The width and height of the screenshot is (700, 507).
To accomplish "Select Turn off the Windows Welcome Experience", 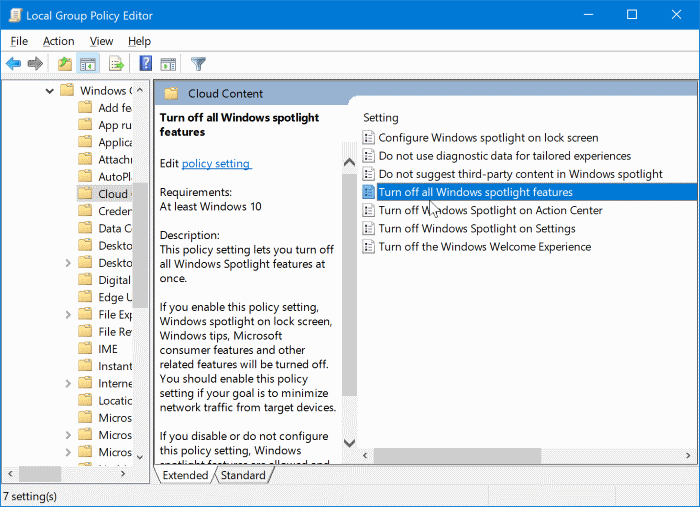I will click(x=485, y=246).
